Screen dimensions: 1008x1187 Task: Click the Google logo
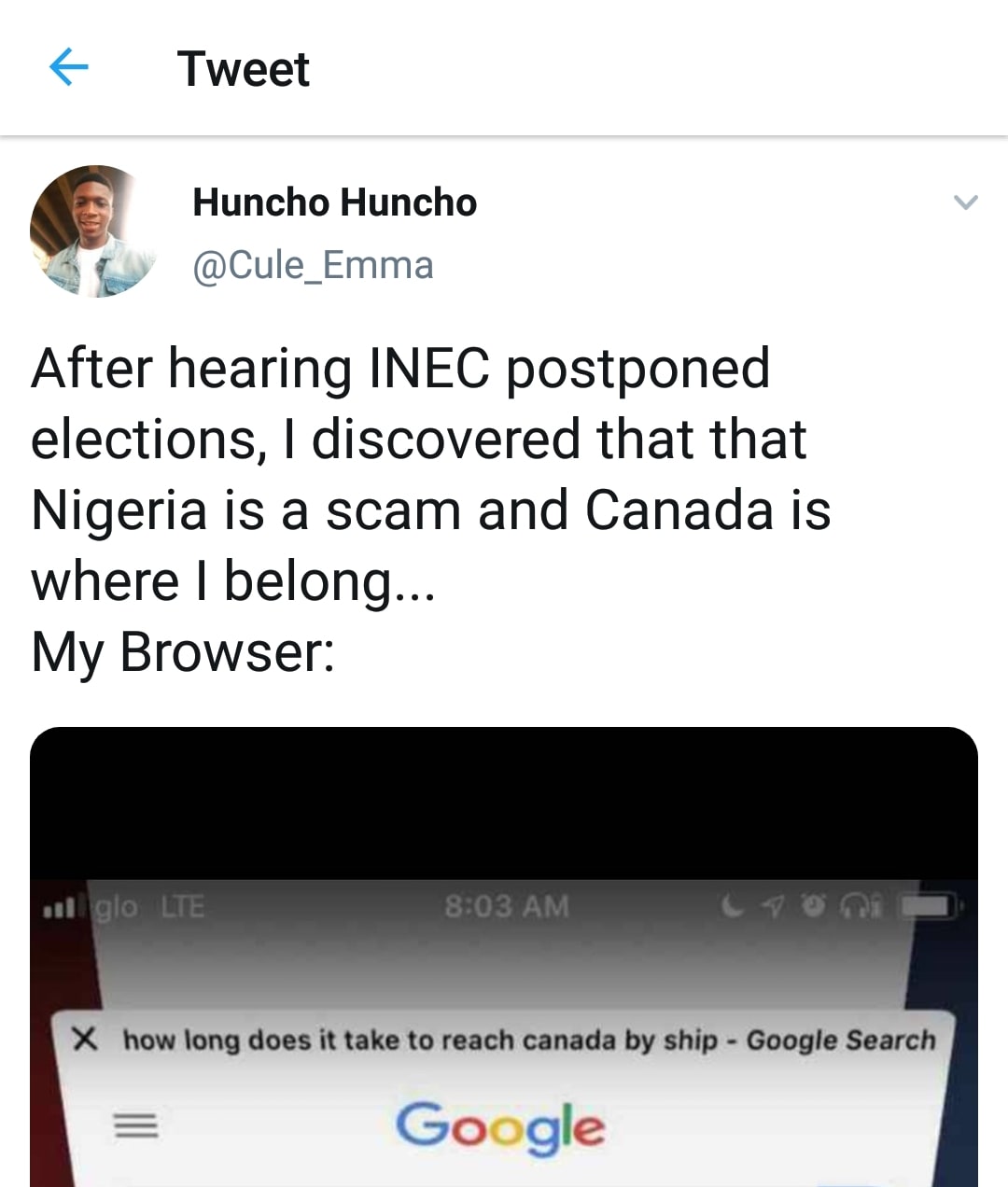[500, 1127]
